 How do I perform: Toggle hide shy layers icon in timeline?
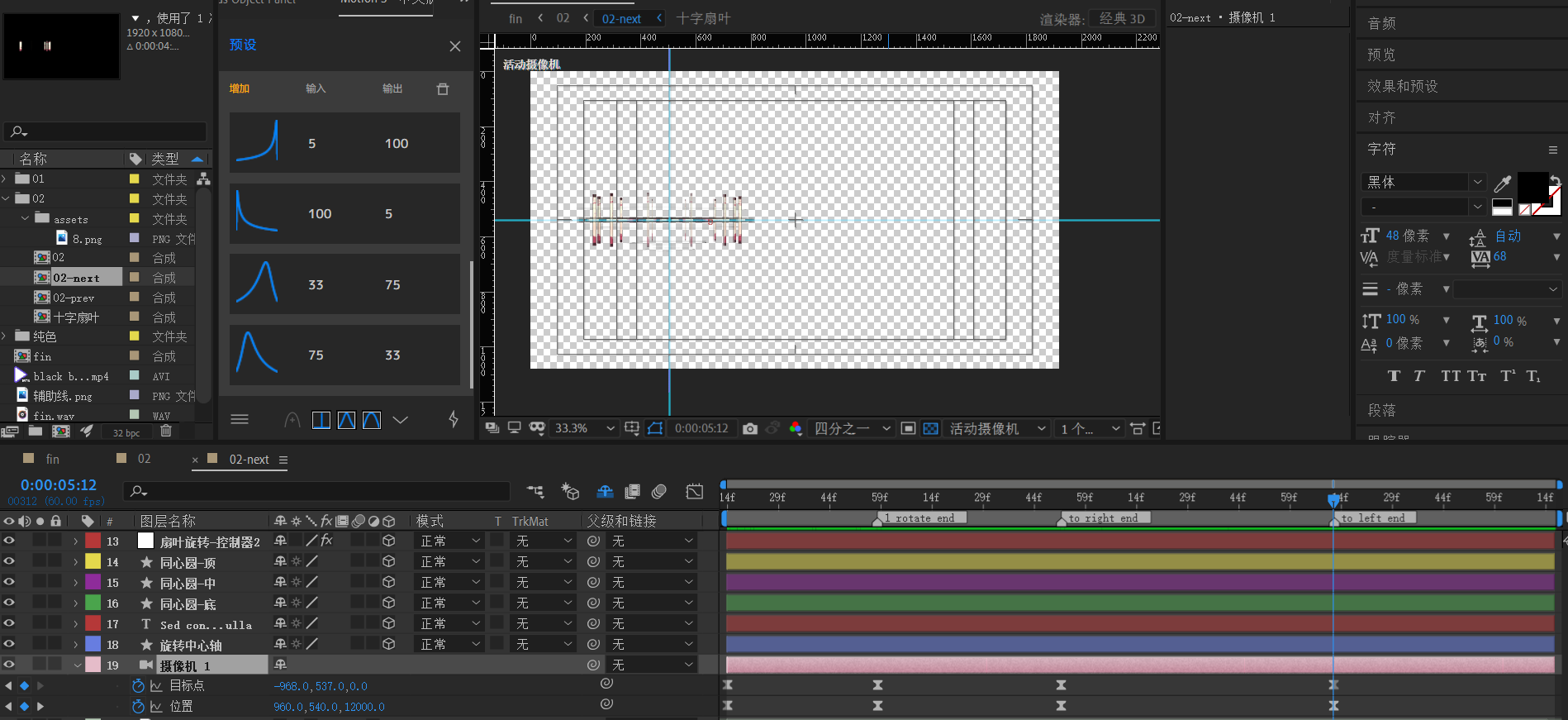[606, 492]
